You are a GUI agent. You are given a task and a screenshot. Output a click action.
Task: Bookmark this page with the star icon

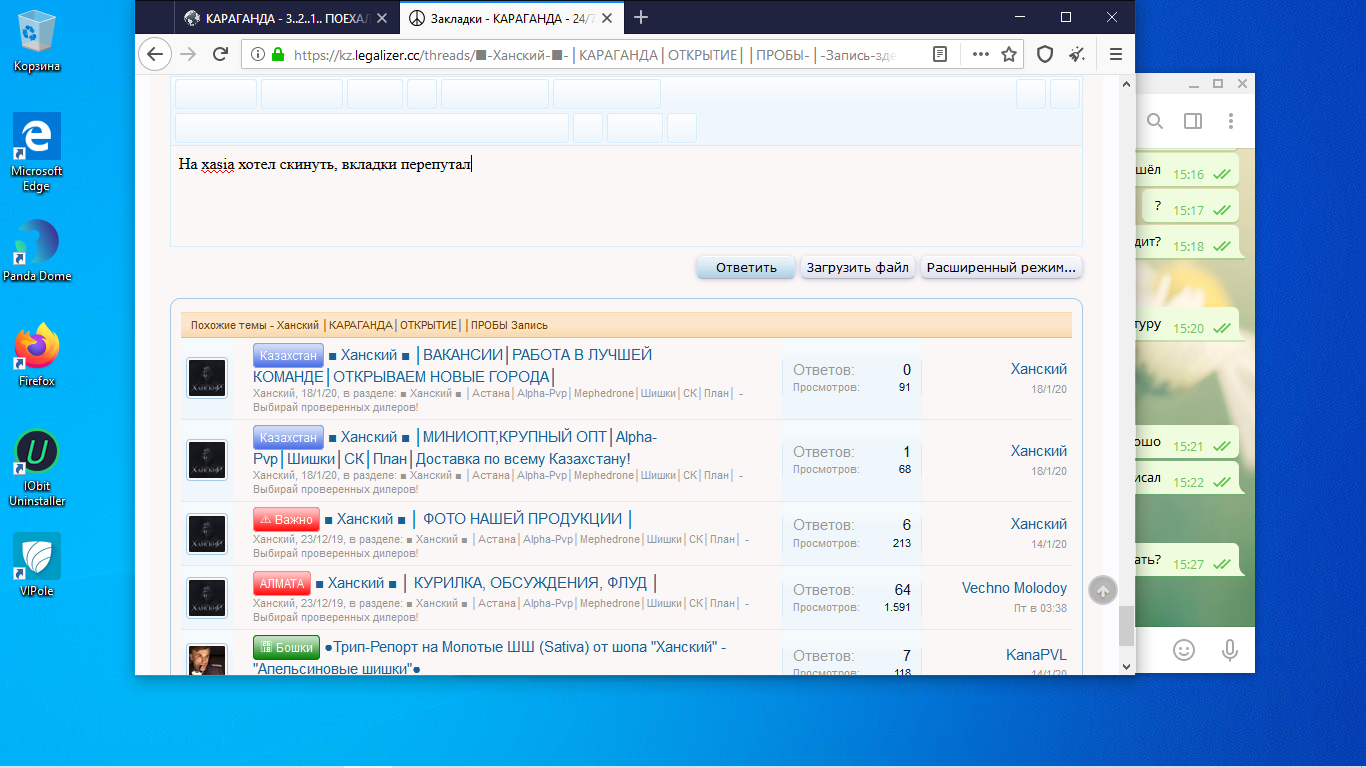coord(1009,54)
